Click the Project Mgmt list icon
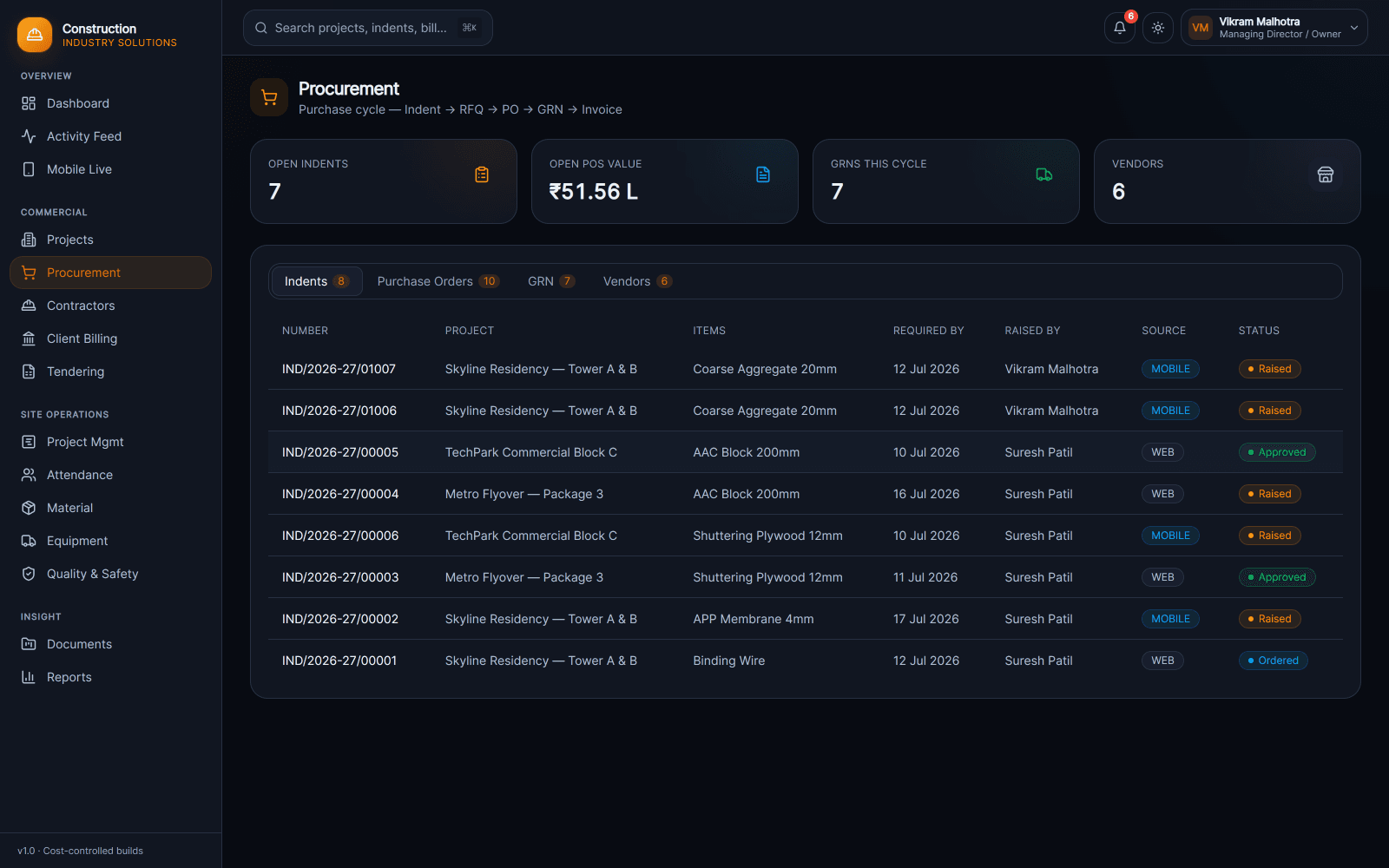Screen dimensions: 1389x868 point(29,442)
